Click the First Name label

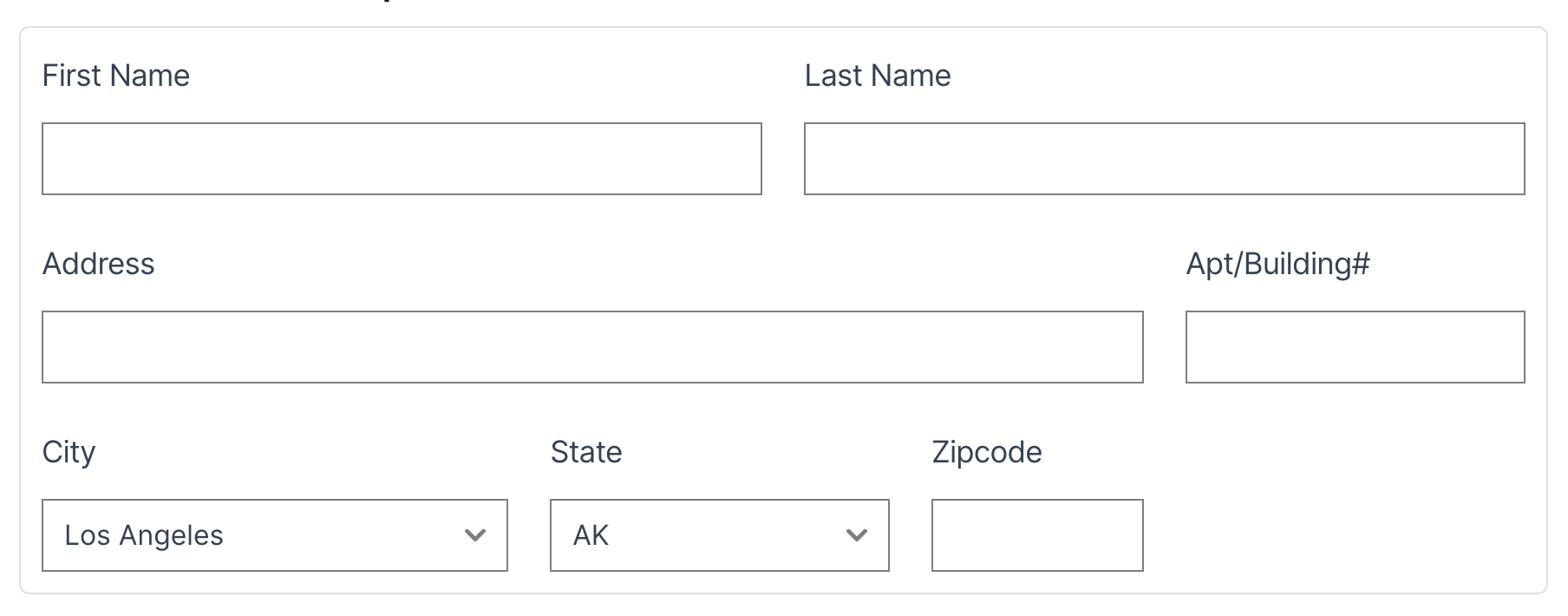coord(116,75)
